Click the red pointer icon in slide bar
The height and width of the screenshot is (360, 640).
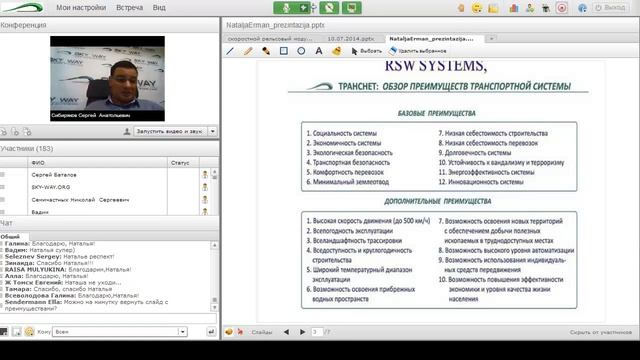click(x=240, y=332)
